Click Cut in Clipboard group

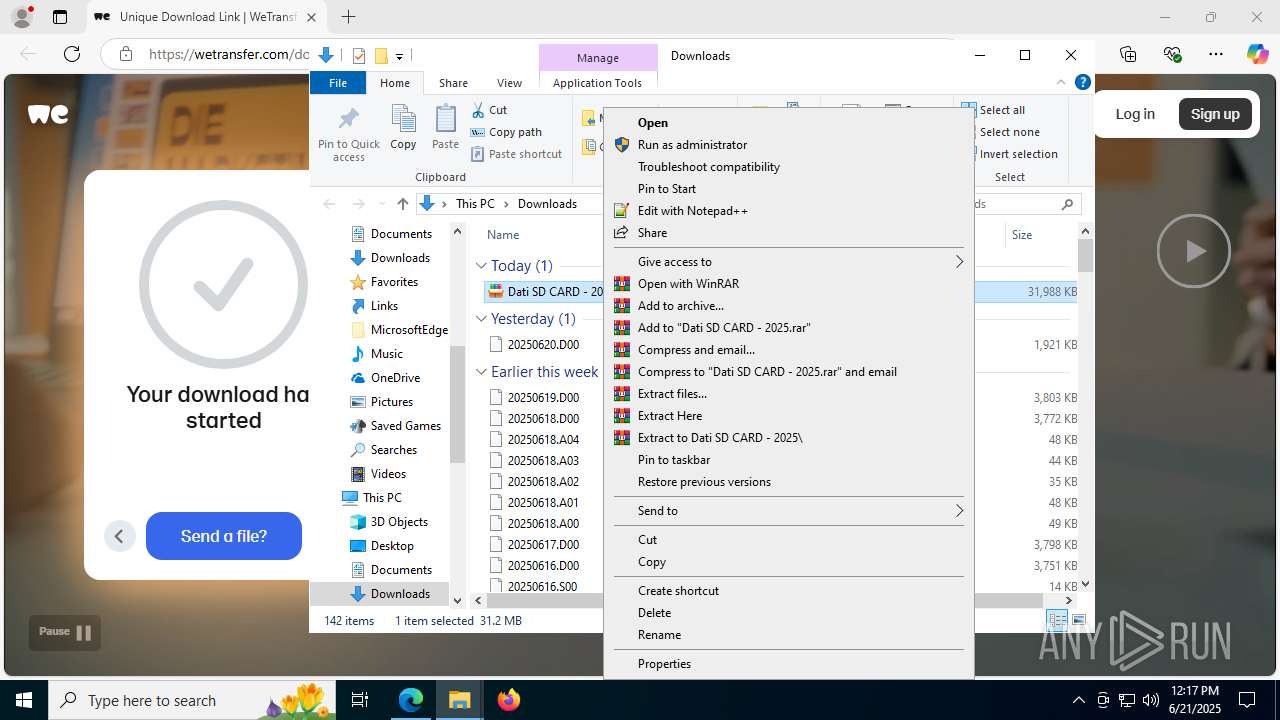coord(489,110)
